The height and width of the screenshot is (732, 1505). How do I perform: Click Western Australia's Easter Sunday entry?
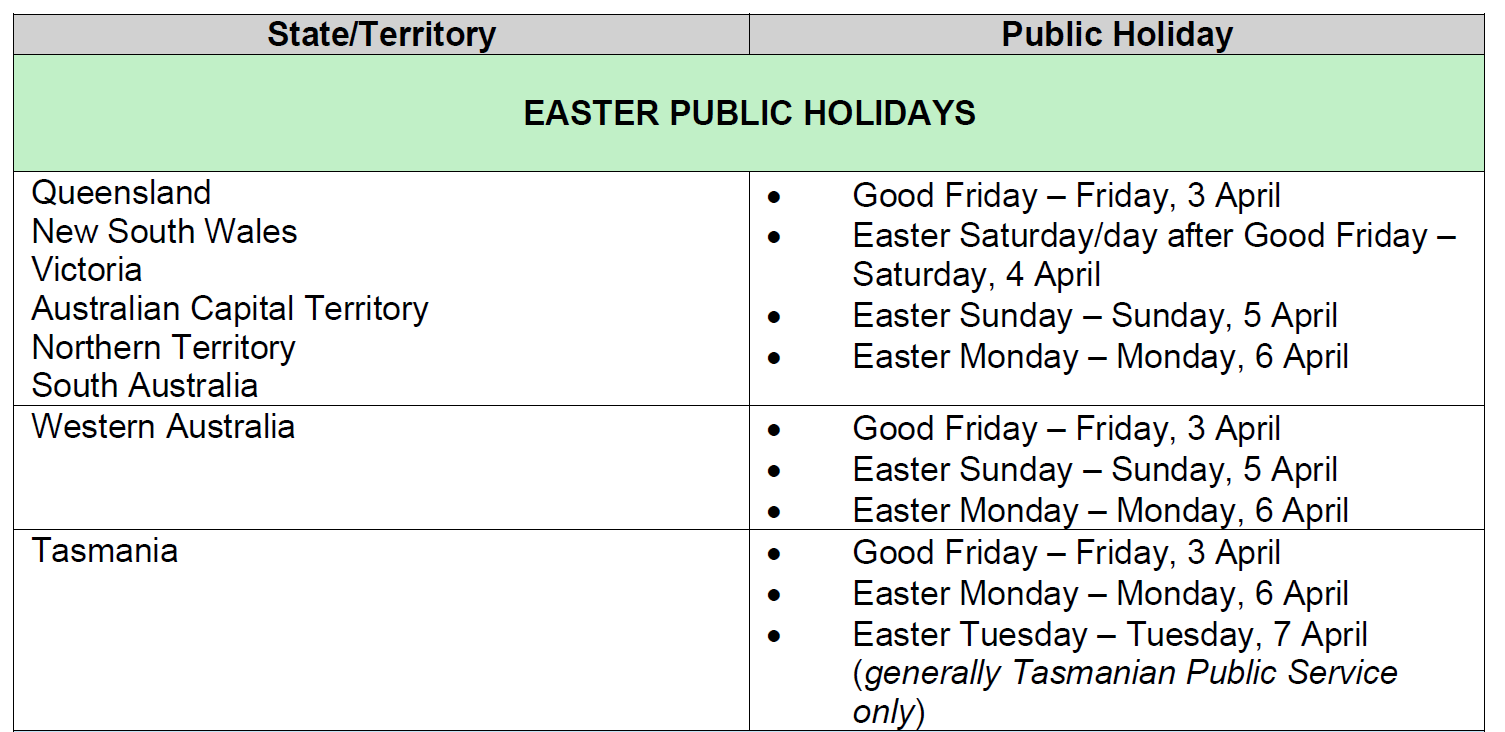point(1095,470)
